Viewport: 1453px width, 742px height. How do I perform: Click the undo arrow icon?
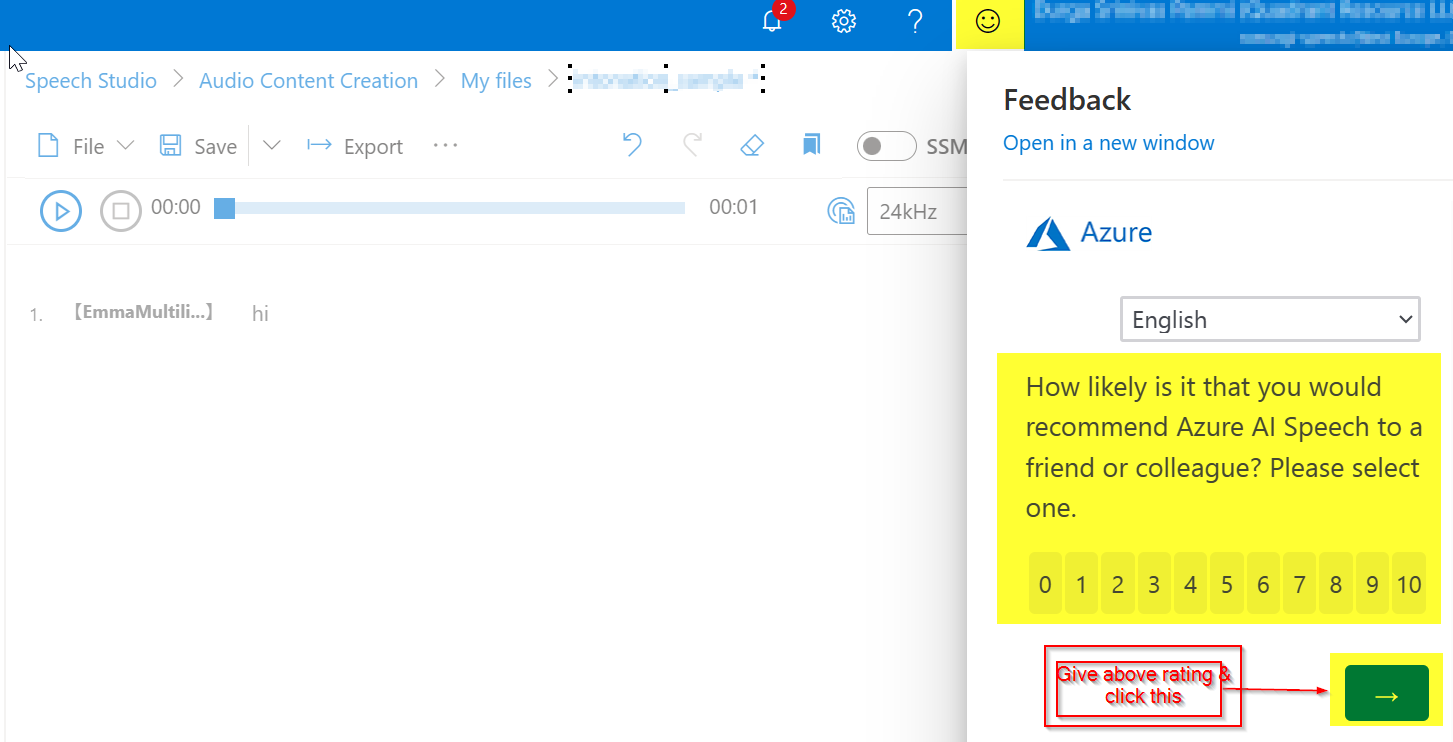click(632, 146)
